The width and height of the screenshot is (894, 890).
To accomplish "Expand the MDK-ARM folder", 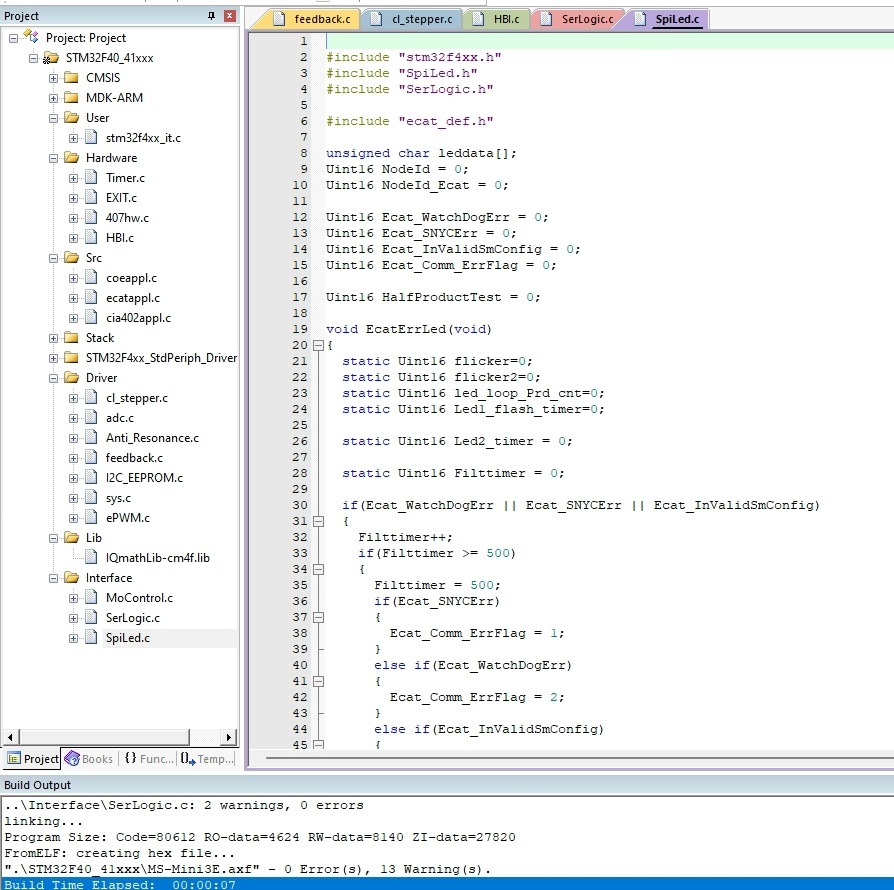I will [53, 98].
